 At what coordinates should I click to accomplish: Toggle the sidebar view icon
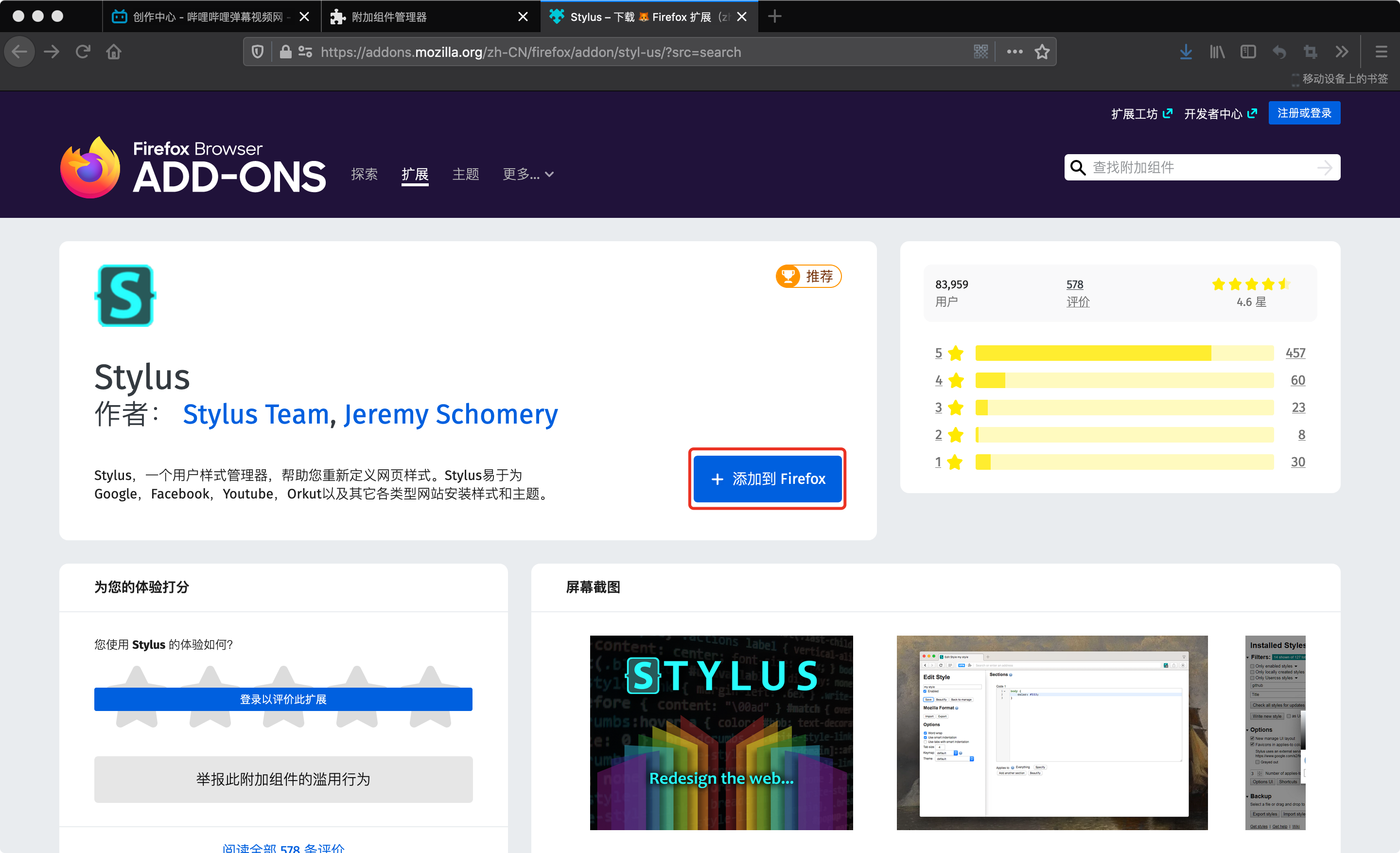pyautogui.click(x=1248, y=52)
